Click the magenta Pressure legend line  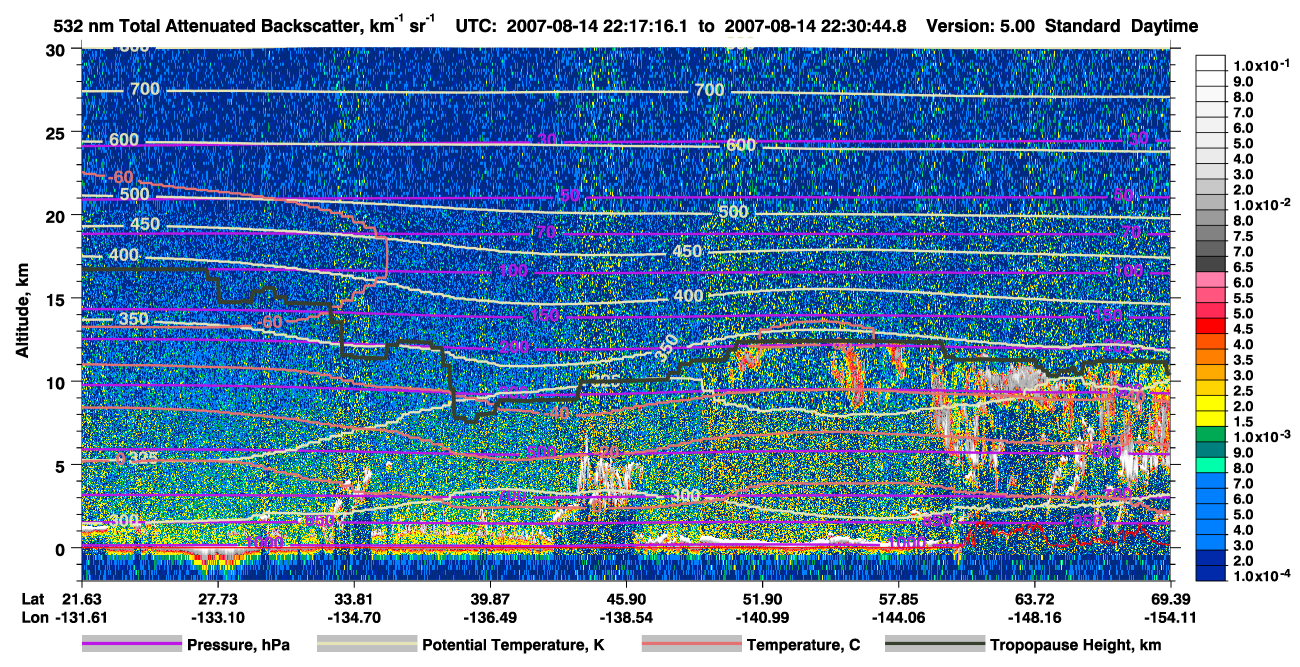coord(131,645)
